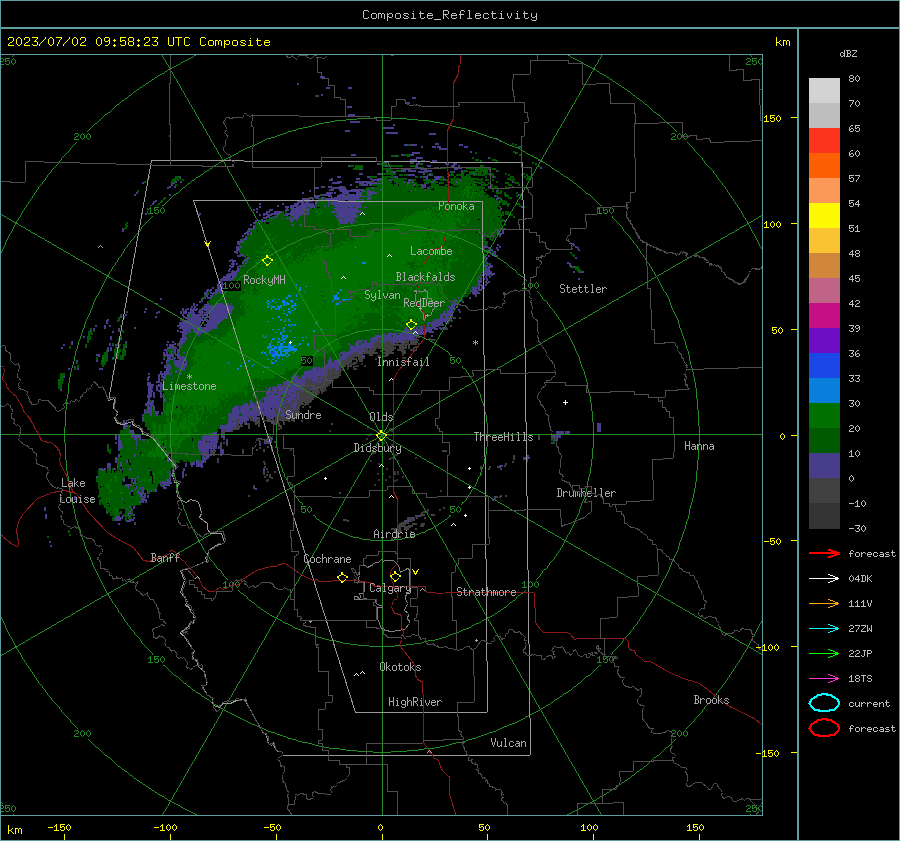Click the Banff label
Image resolution: width=900 pixels, height=841 pixels.
click(x=165, y=557)
